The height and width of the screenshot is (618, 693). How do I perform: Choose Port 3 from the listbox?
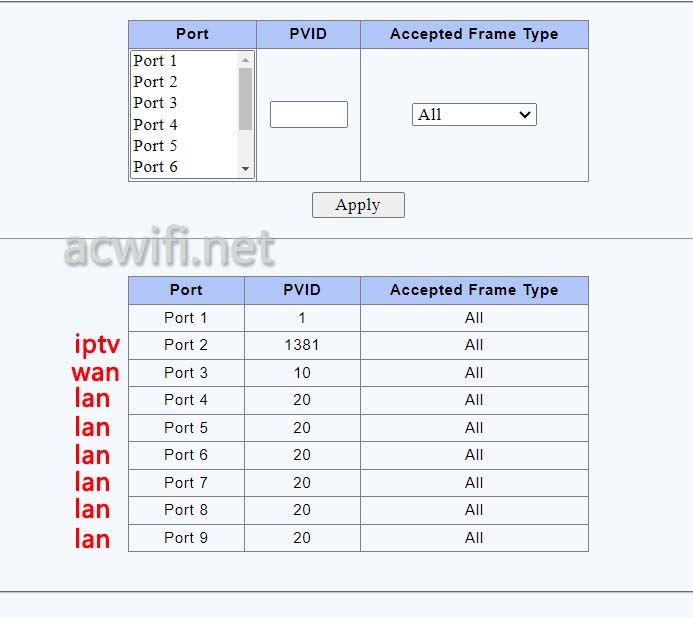point(156,103)
